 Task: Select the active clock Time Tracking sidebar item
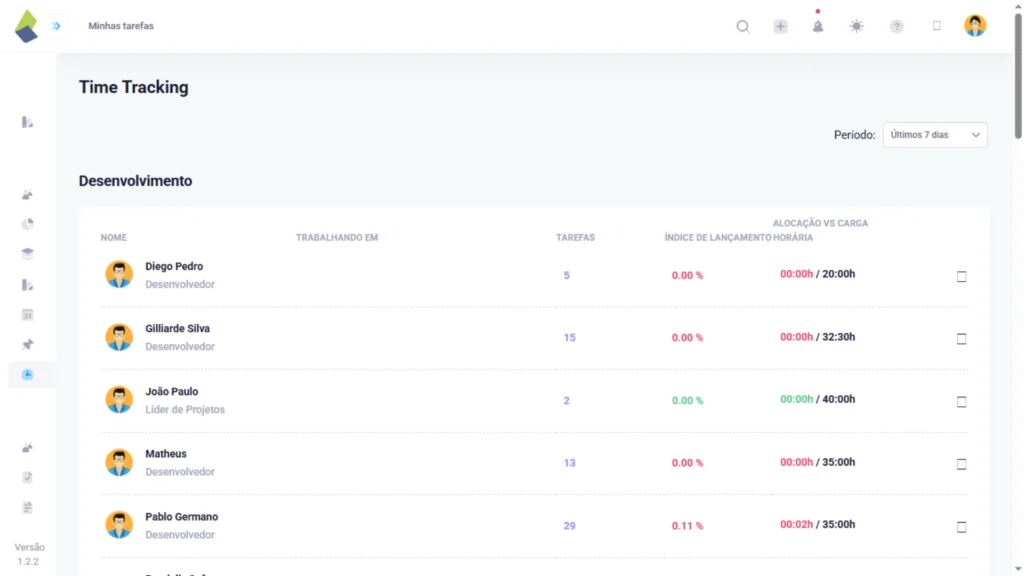pos(28,375)
